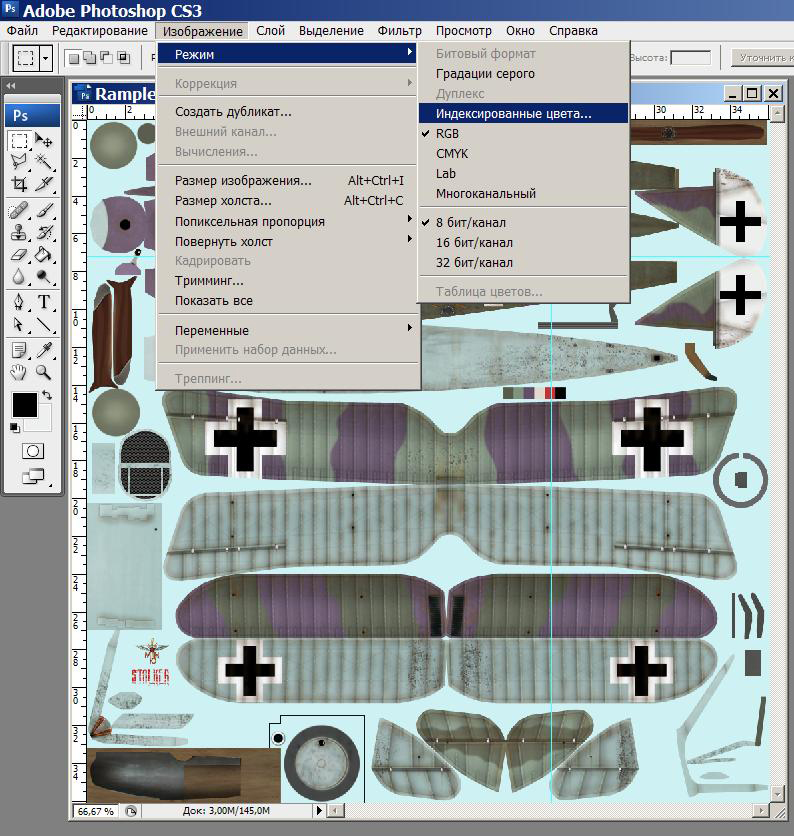Collapse the toolbox with the double arrow
This screenshot has height=836, width=794.
tap(11, 85)
